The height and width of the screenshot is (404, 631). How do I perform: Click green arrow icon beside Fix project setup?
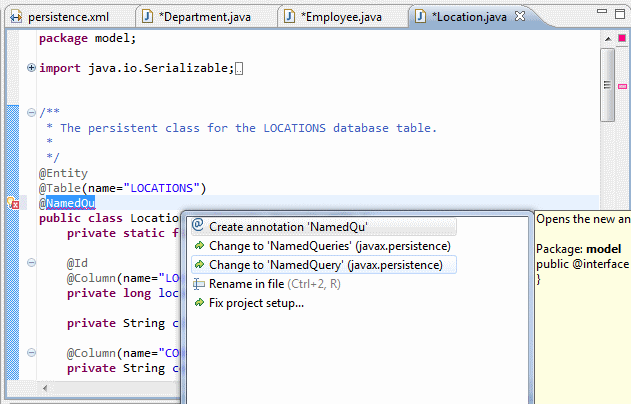[199, 303]
